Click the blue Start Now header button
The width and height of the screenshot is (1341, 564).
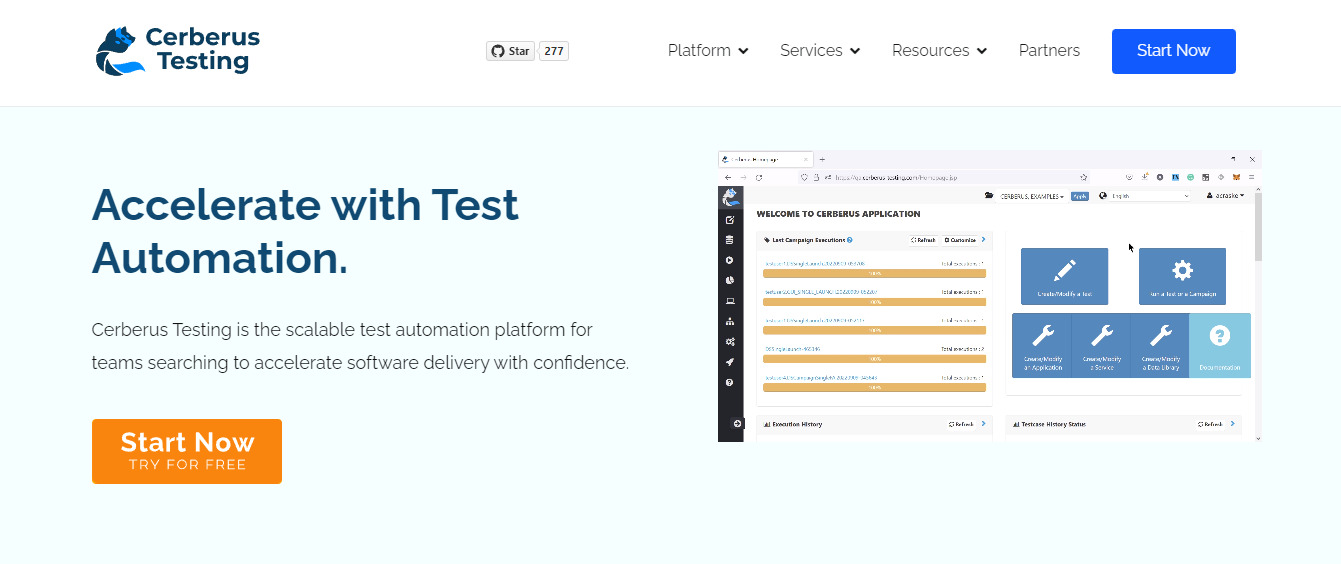(1173, 51)
